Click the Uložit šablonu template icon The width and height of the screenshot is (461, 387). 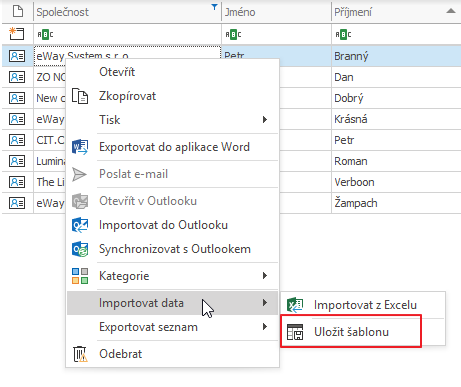(295, 332)
